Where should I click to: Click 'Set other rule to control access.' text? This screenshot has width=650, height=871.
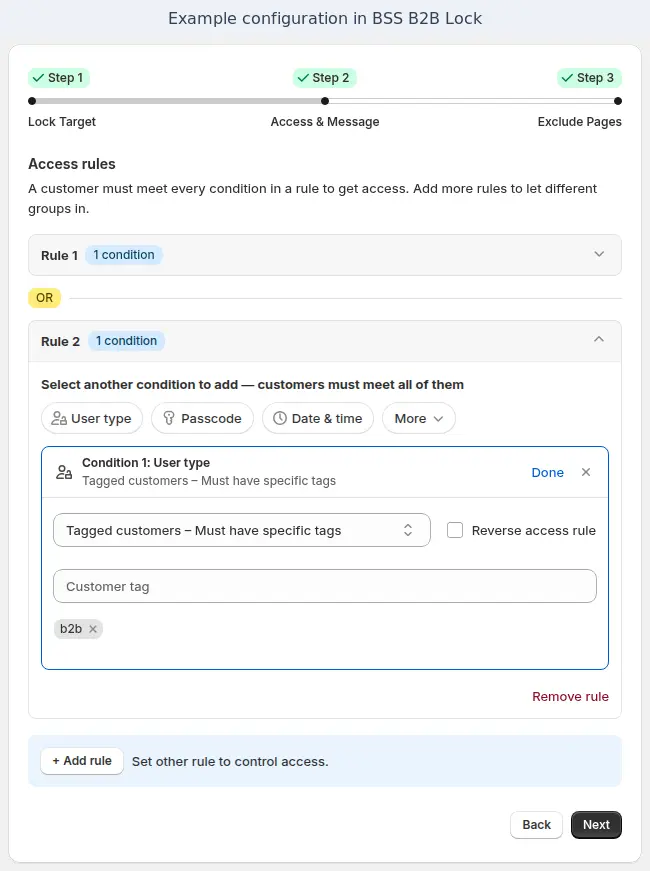pyautogui.click(x=230, y=762)
